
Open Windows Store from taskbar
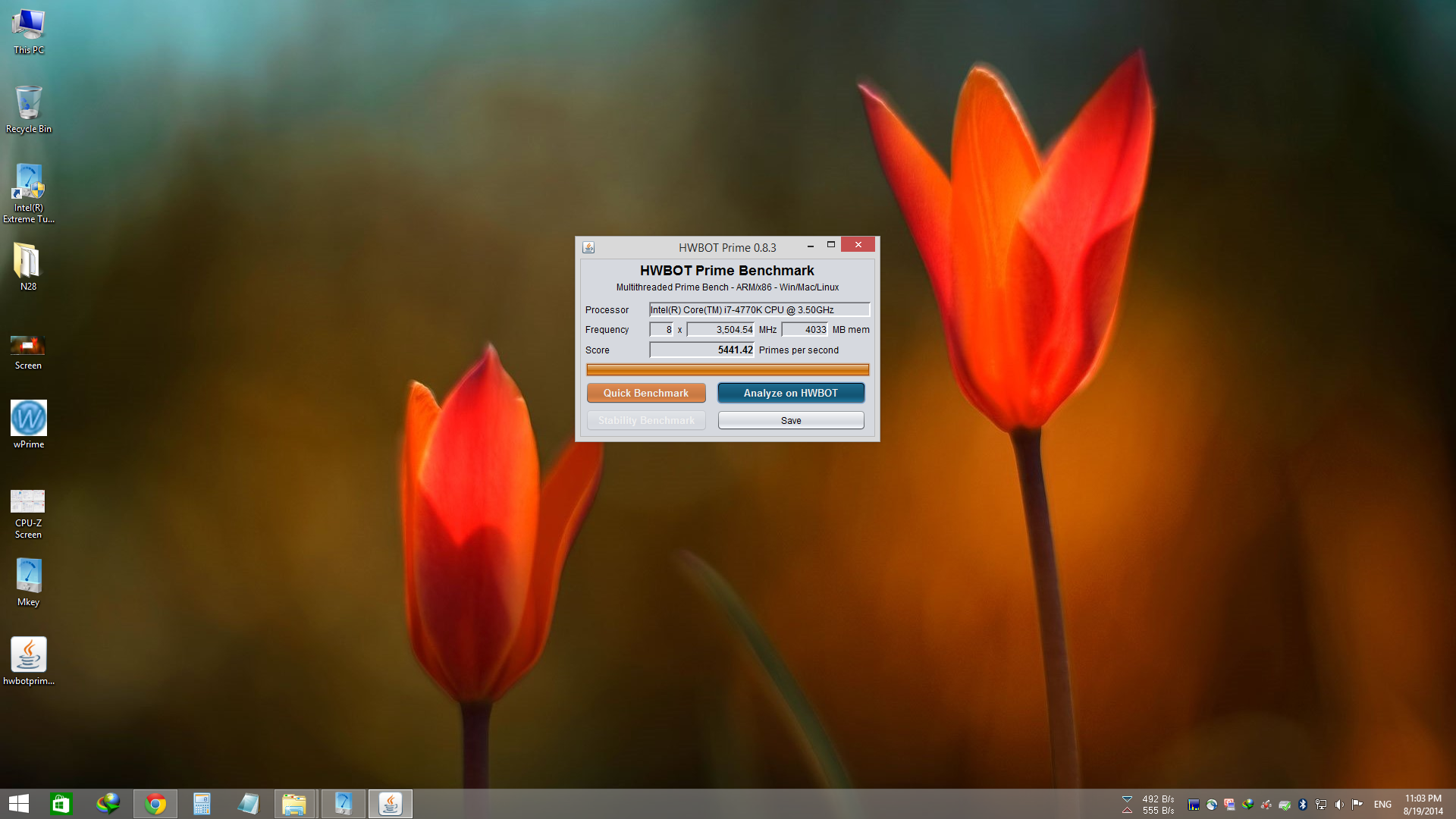point(61,804)
